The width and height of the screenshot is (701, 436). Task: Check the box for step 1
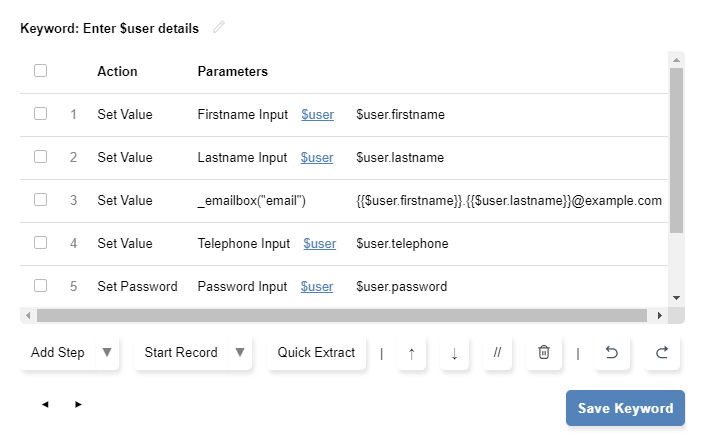point(40,114)
